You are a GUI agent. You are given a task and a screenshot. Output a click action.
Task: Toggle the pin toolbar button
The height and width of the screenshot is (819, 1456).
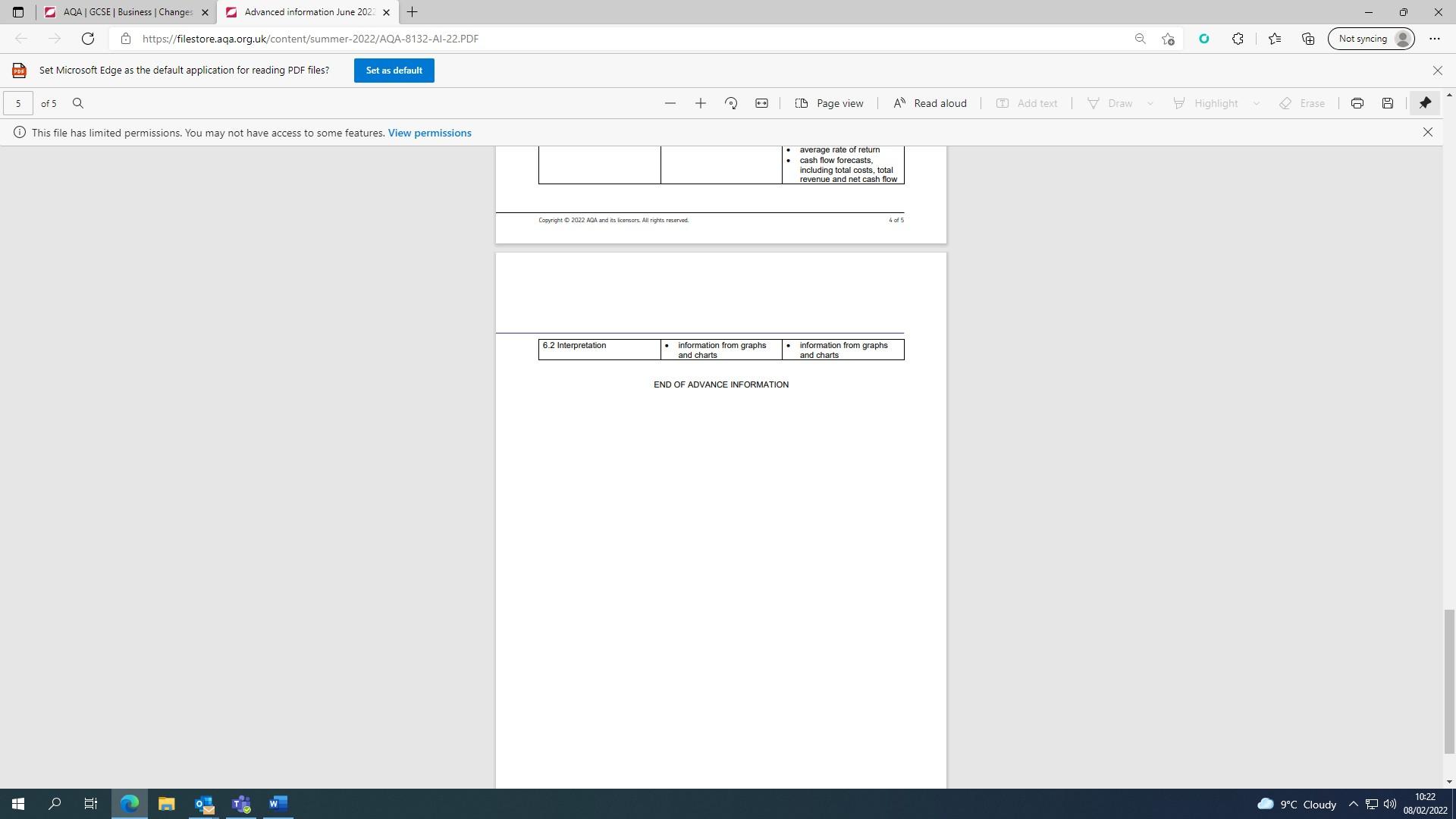coord(1425,103)
